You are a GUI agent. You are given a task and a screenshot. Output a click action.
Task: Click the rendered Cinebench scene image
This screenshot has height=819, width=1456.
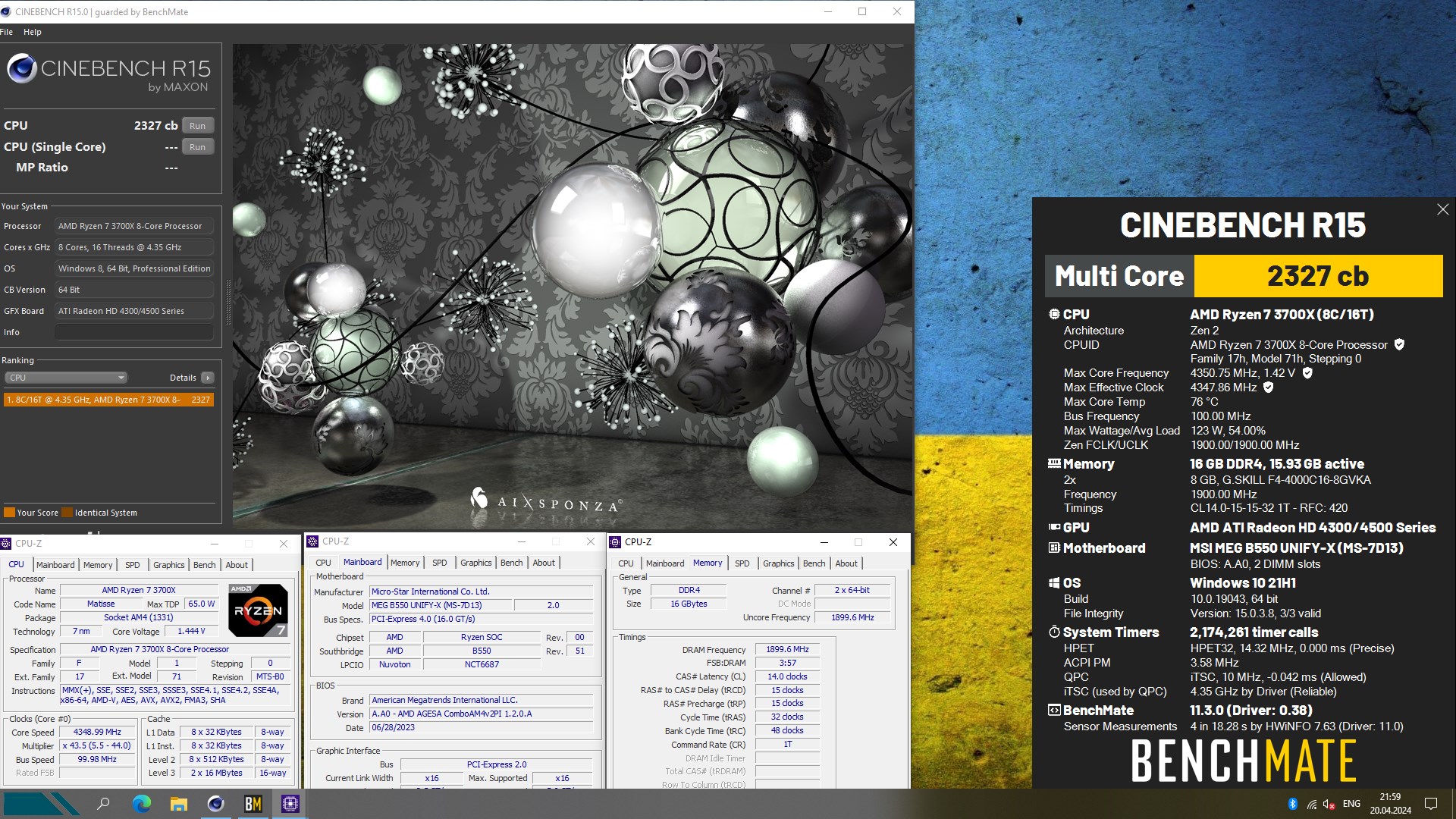click(x=572, y=286)
